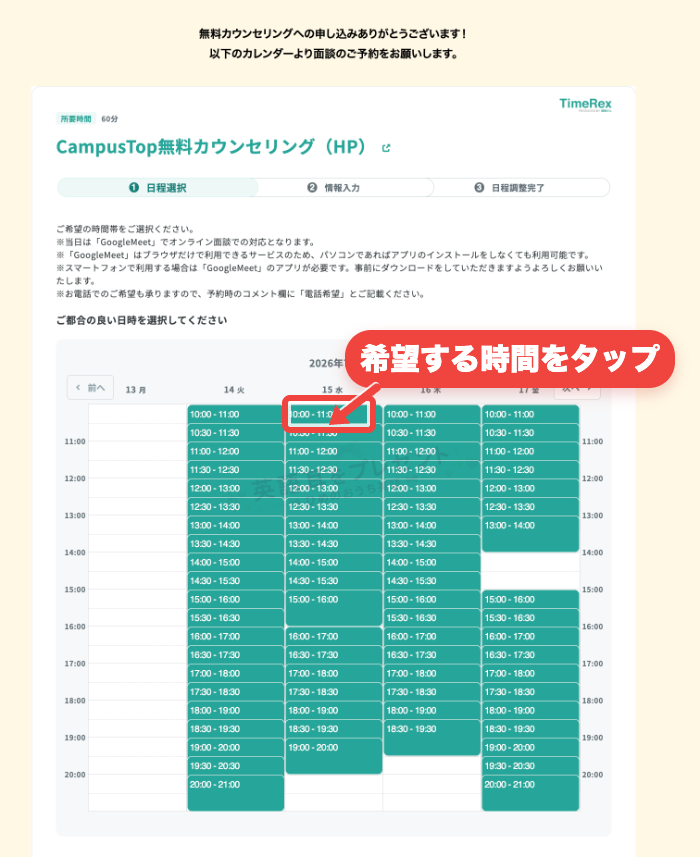Select Wednesday 15 slot 13:00 - 14:00

point(334,526)
